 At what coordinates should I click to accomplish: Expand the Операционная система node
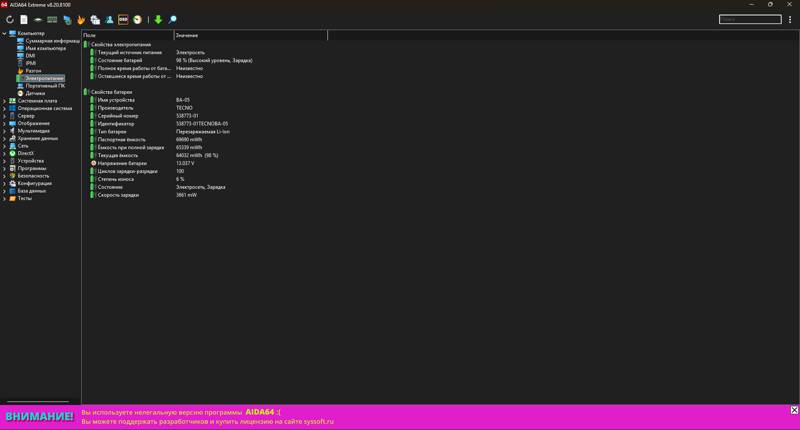tap(4, 108)
